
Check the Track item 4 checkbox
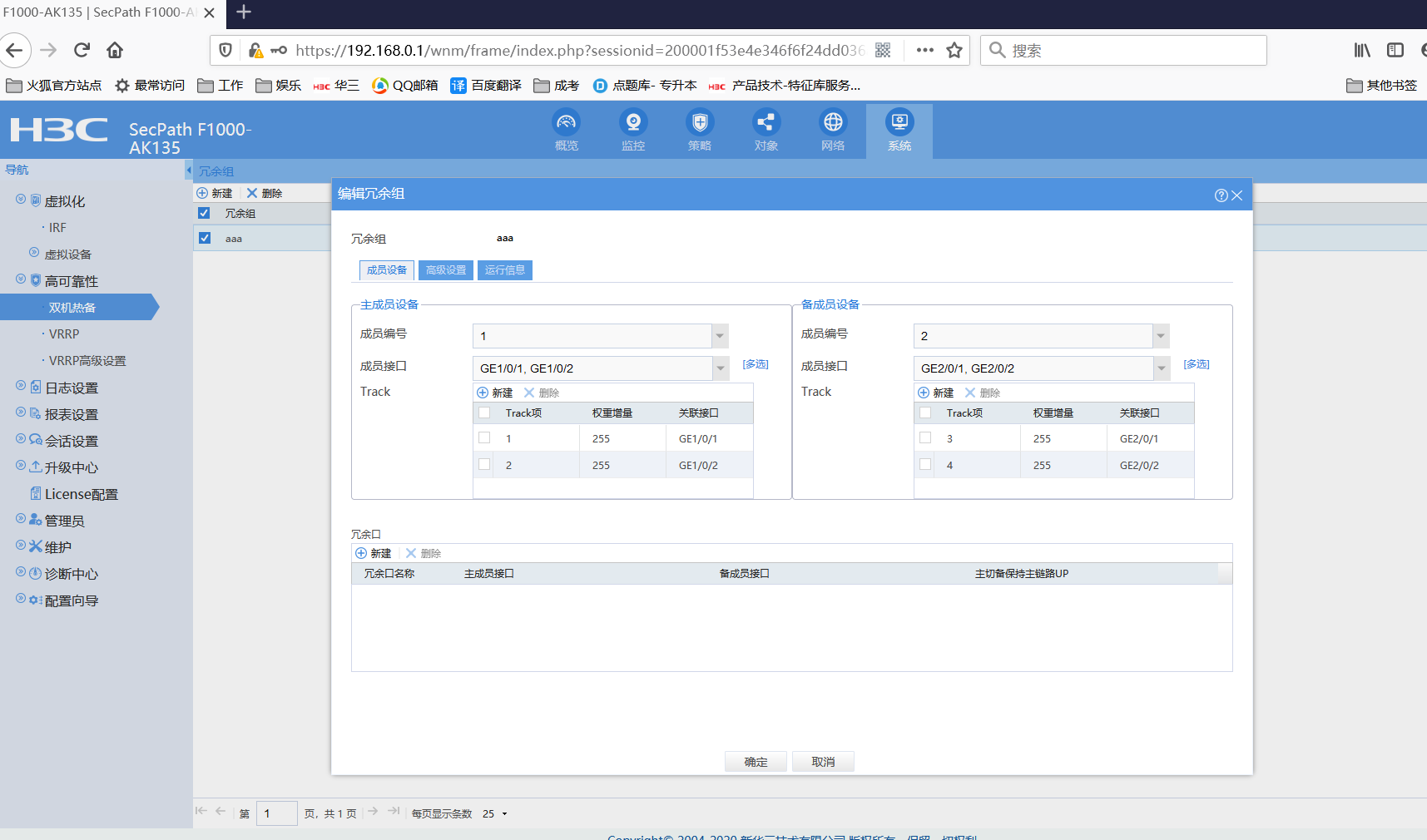click(925, 464)
